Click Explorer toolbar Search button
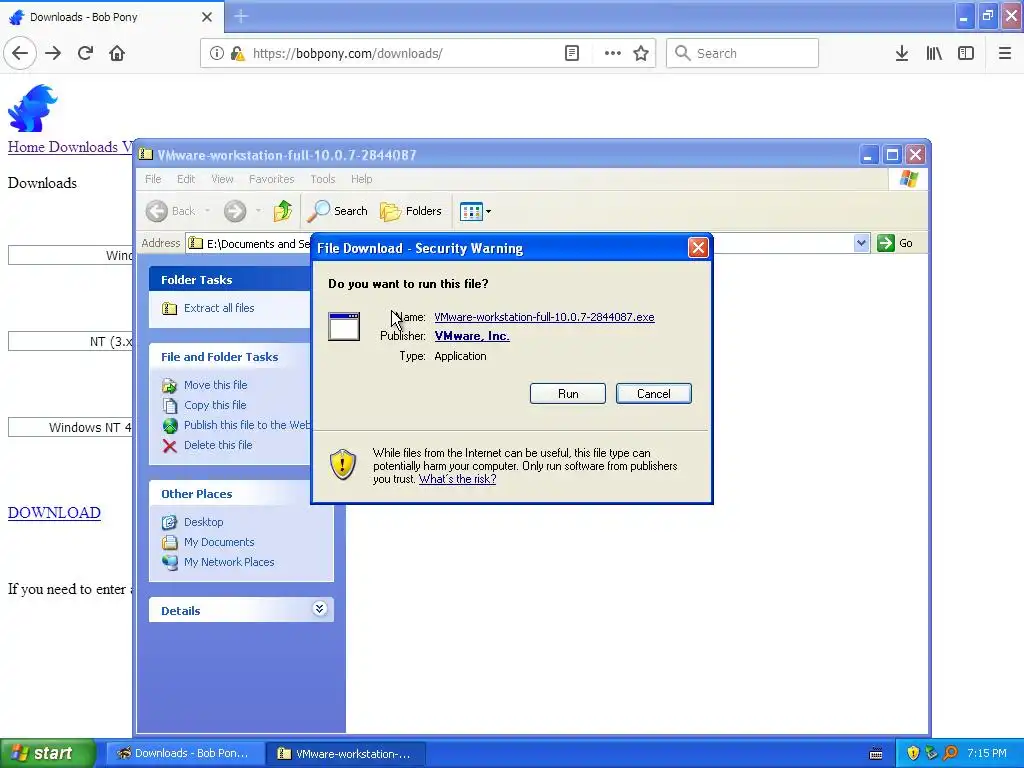The width and height of the screenshot is (1024, 768). click(x=338, y=210)
